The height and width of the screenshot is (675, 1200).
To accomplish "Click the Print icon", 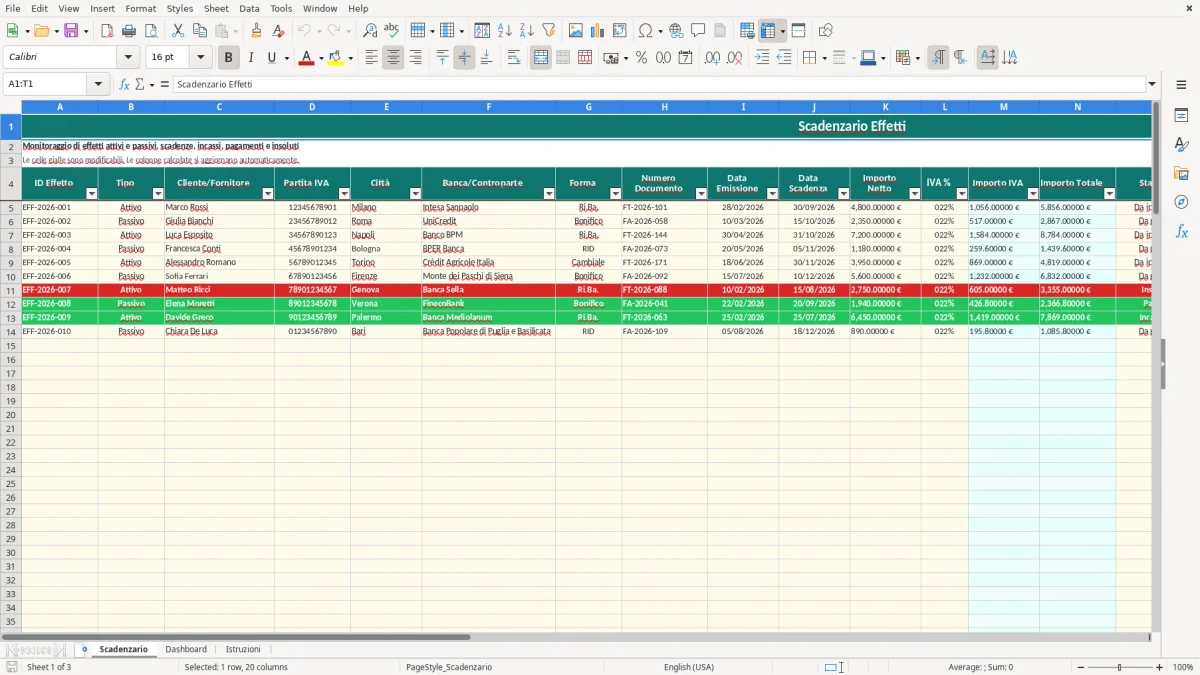I will pyautogui.click(x=129, y=31).
